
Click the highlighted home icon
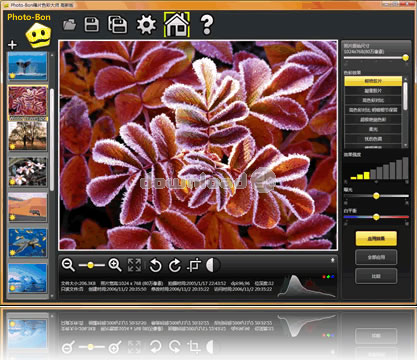click(177, 25)
